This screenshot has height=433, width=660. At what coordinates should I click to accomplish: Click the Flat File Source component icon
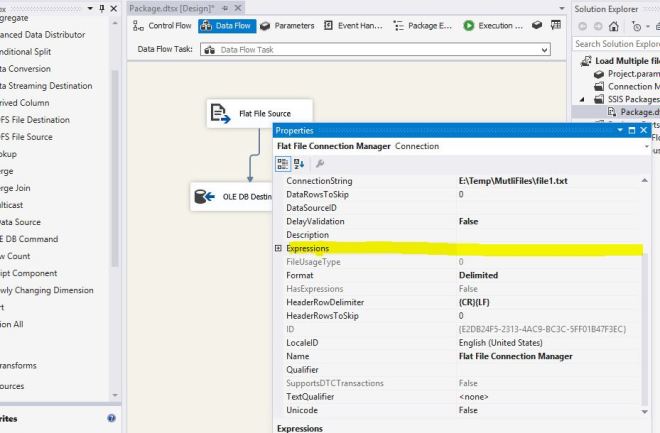pyautogui.click(x=220, y=114)
